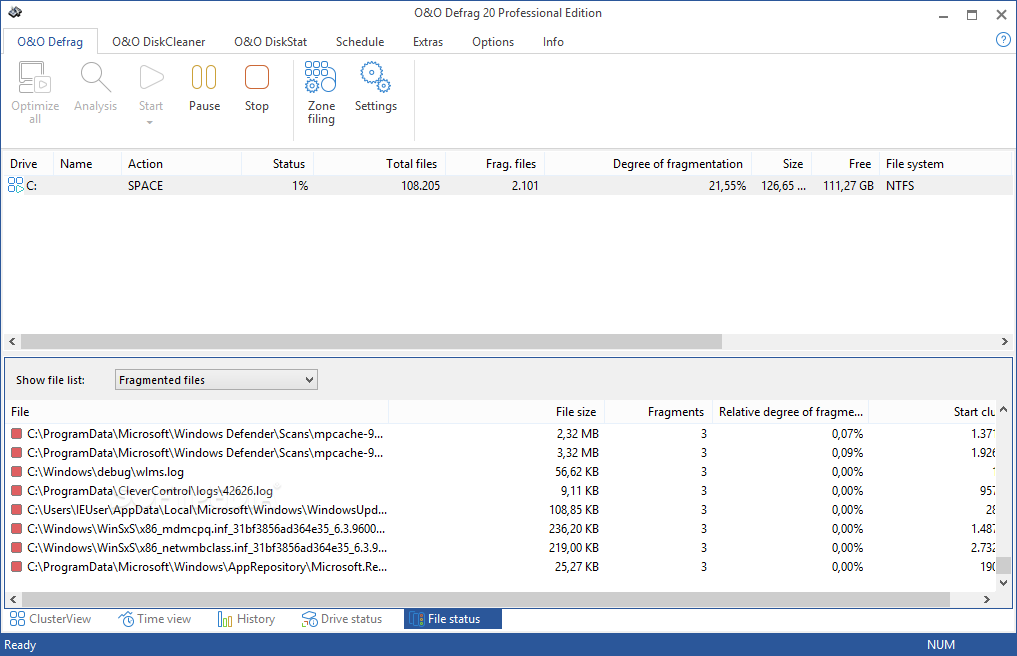Click the 0,09% relative fragmentation value
This screenshot has width=1017, height=656.
pyautogui.click(x=847, y=453)
